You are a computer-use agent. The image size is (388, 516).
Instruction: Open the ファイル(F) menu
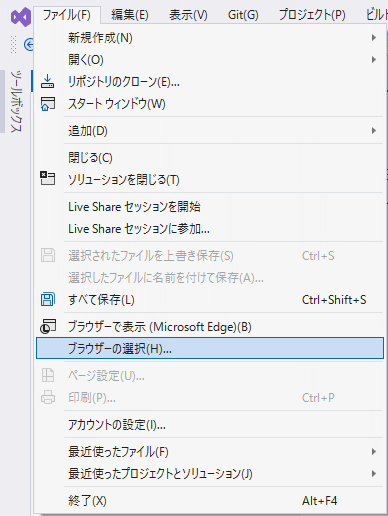(67, 15)
